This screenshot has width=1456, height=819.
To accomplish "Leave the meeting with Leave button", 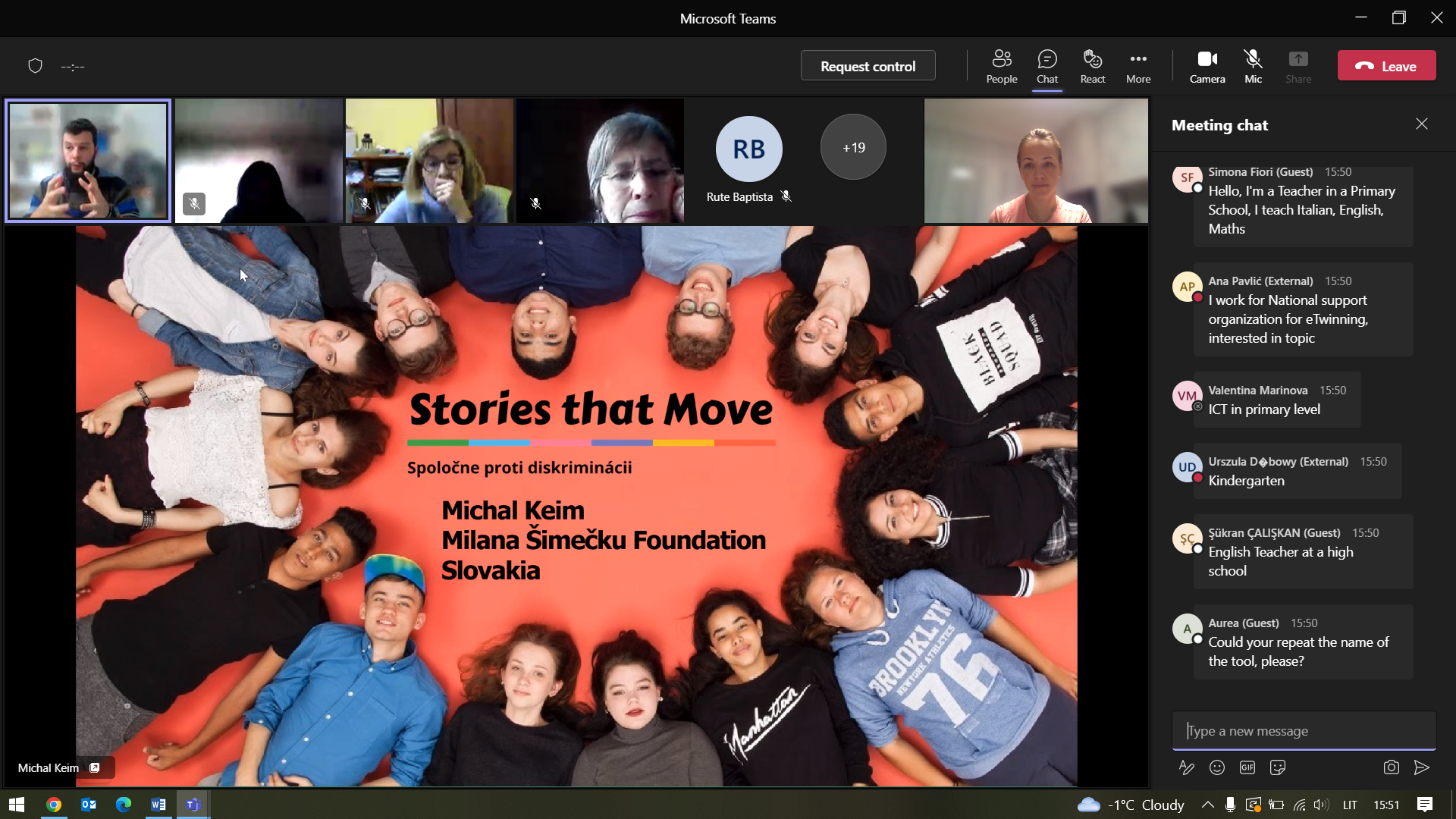I will click(x=1386, y=66).
